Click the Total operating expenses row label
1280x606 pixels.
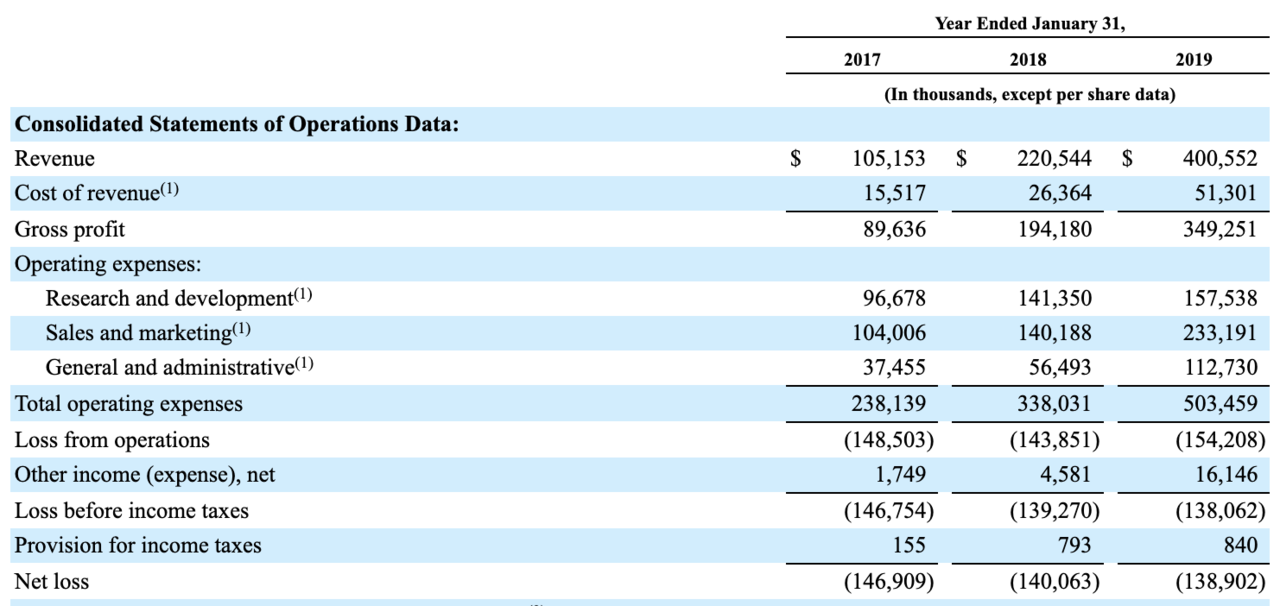[128, 405]
